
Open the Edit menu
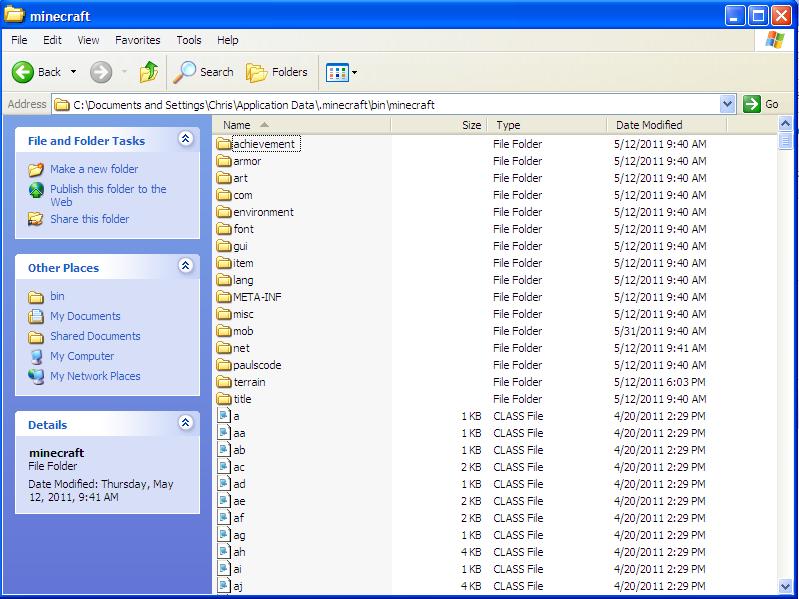[x=52, y=40]
